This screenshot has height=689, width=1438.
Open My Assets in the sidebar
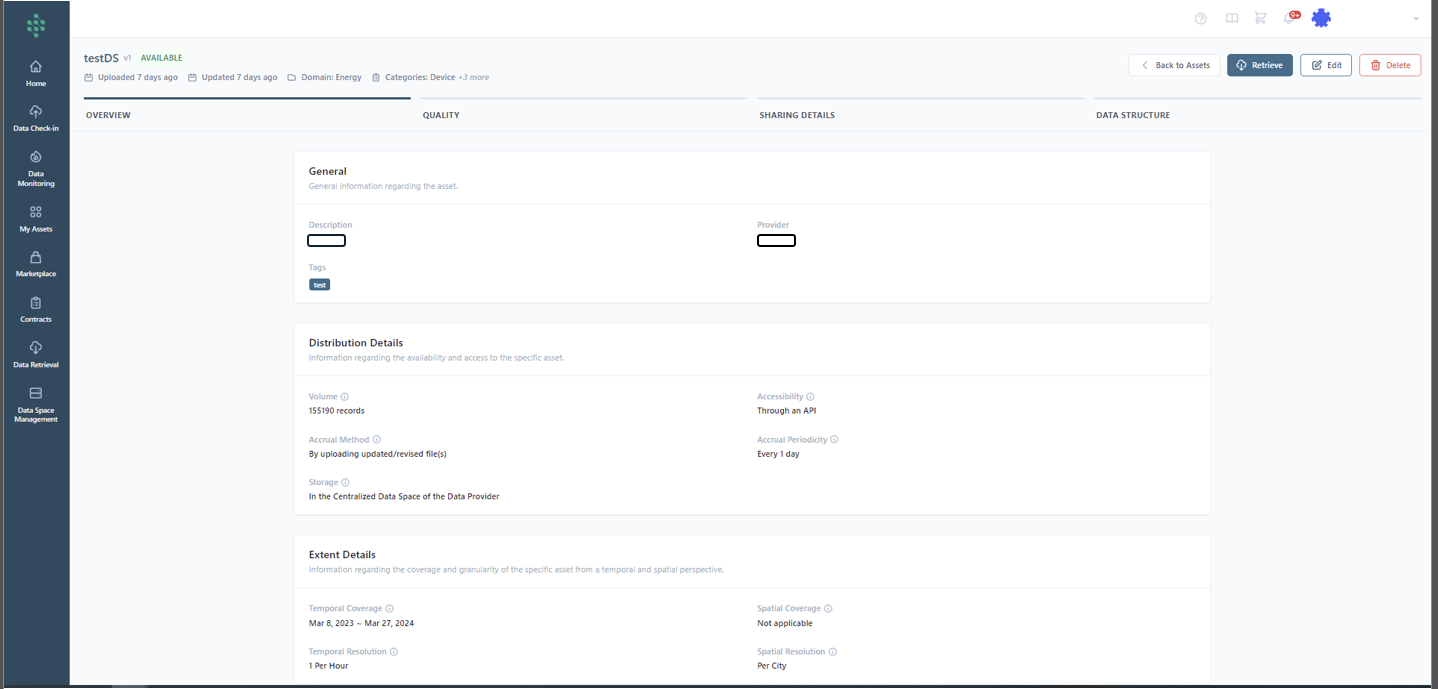[x=35, y=219]
